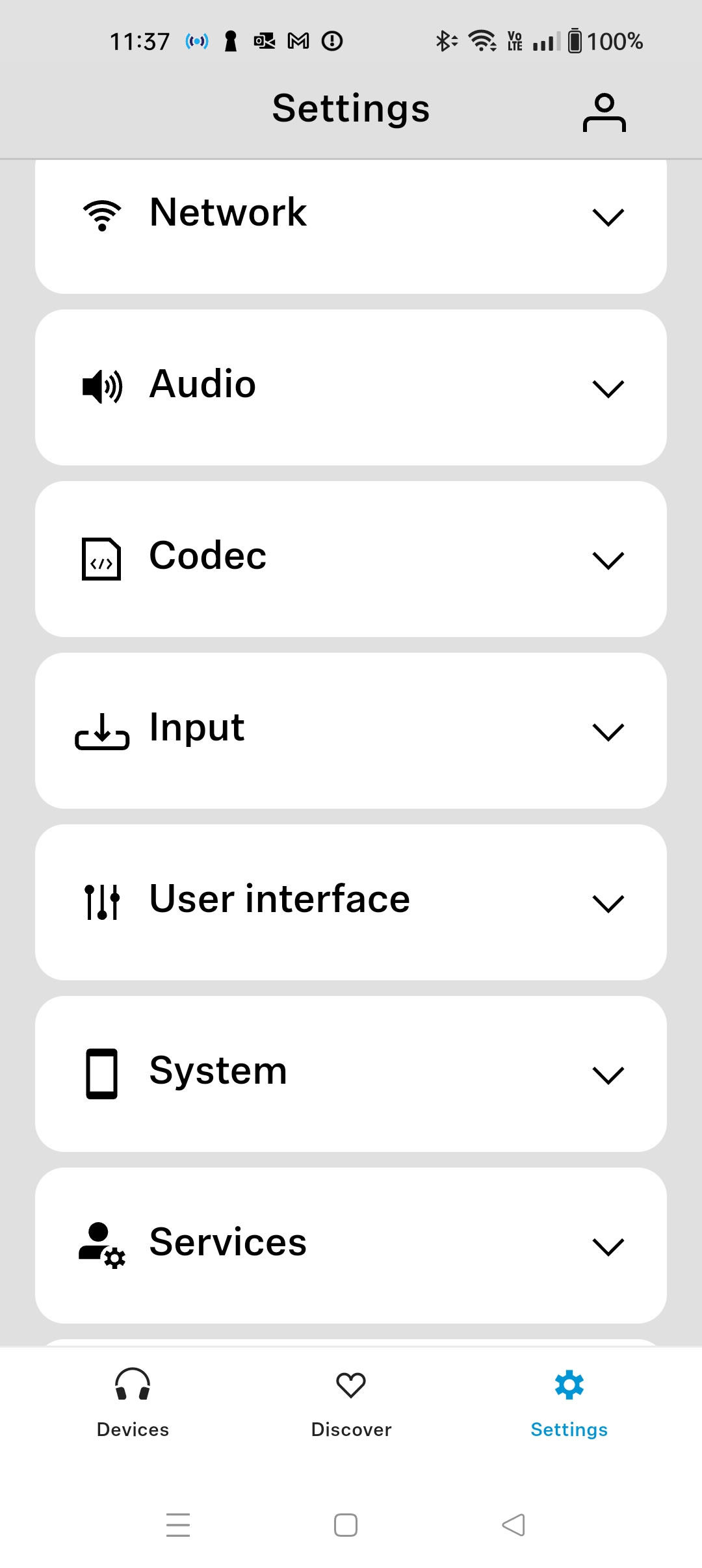
Task: Expand the User interface chevron
Action: click(x=608, y=903)
